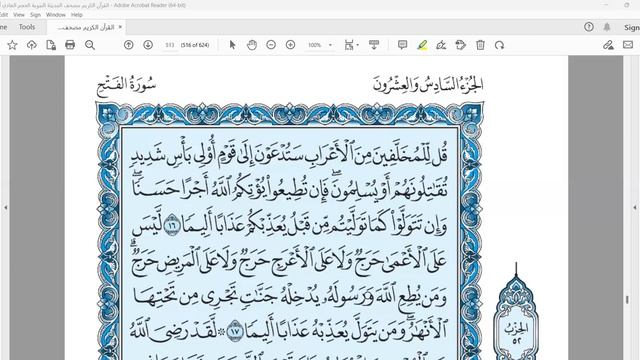Open the zoom percentage dropdown arrow
640x360 pixels.
330,45
